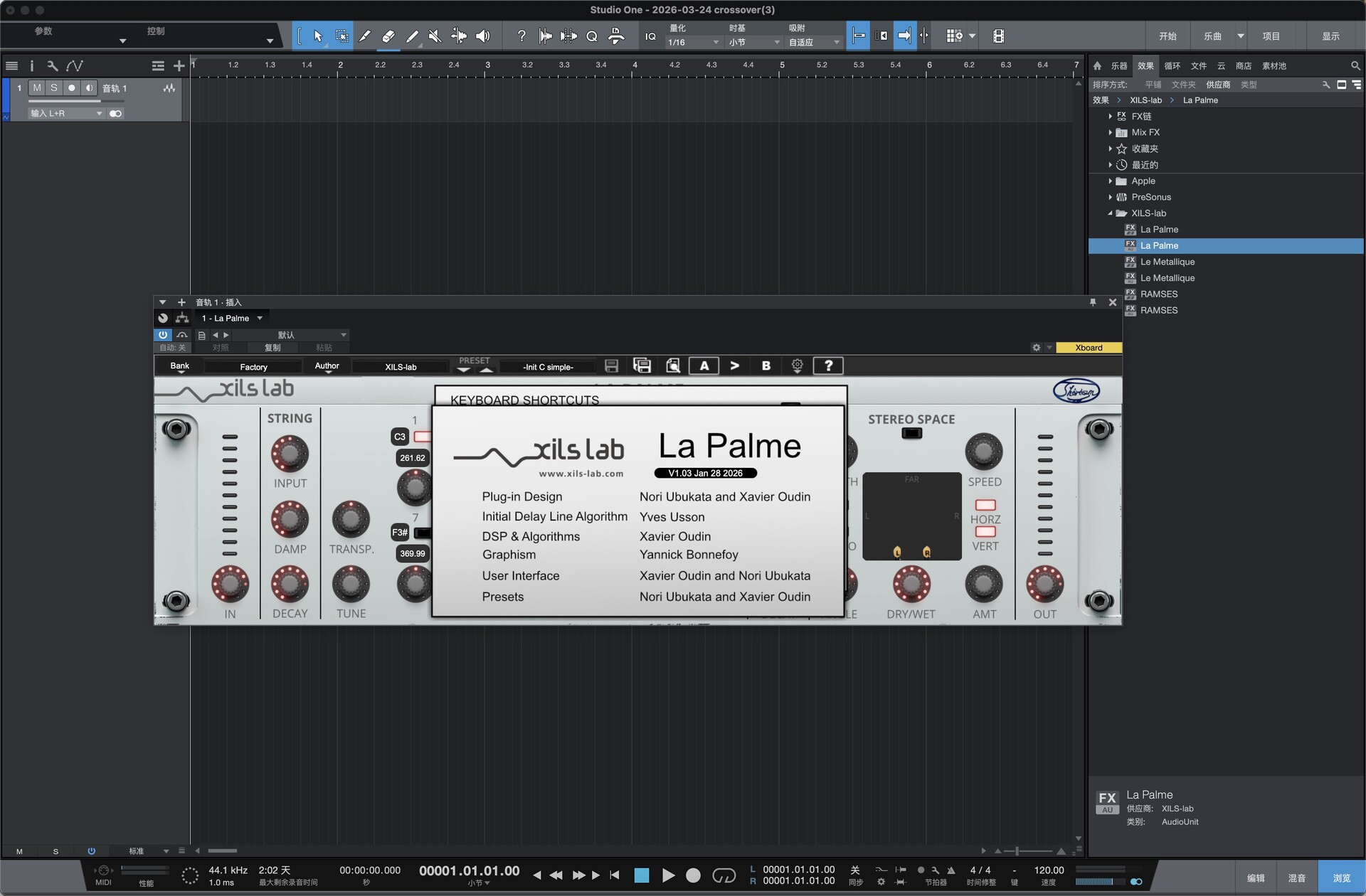Select the Split tool
This screenshot has width=1366, height=896.
(x=365, y=36)
